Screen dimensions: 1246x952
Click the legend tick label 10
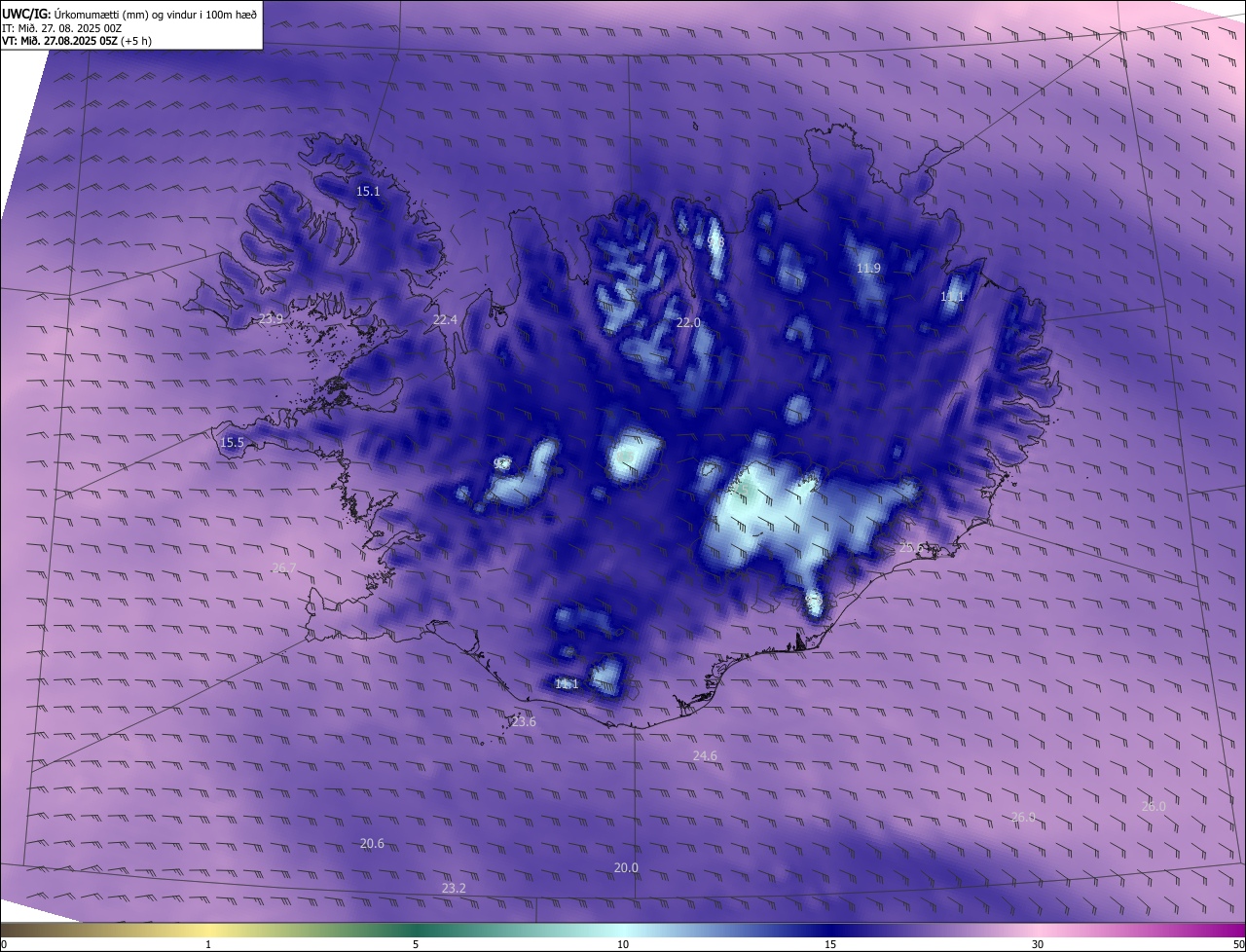click(623, 945)
